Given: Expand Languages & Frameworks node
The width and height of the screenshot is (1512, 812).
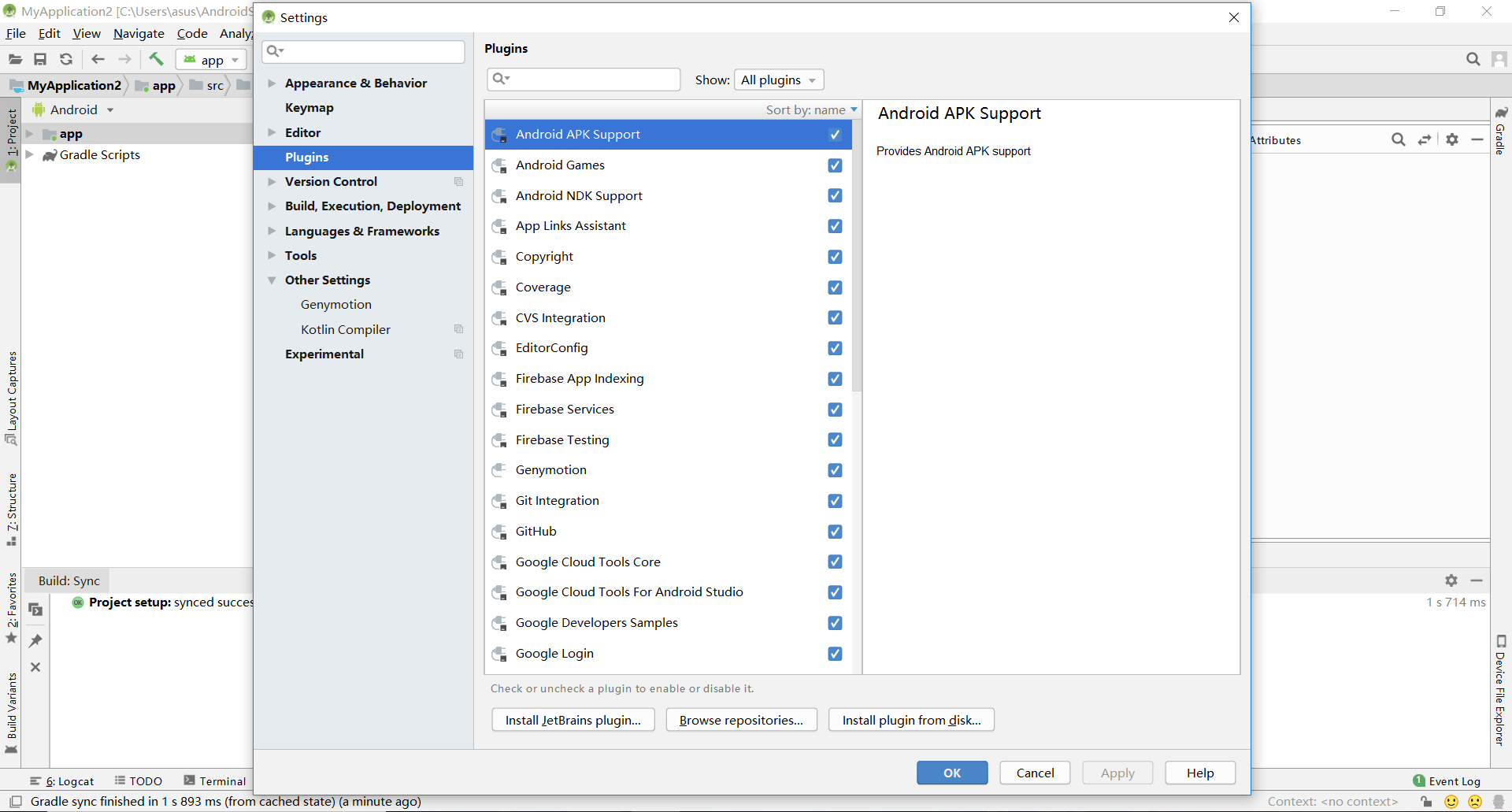Looking at the screenshot, I should 272,231.
